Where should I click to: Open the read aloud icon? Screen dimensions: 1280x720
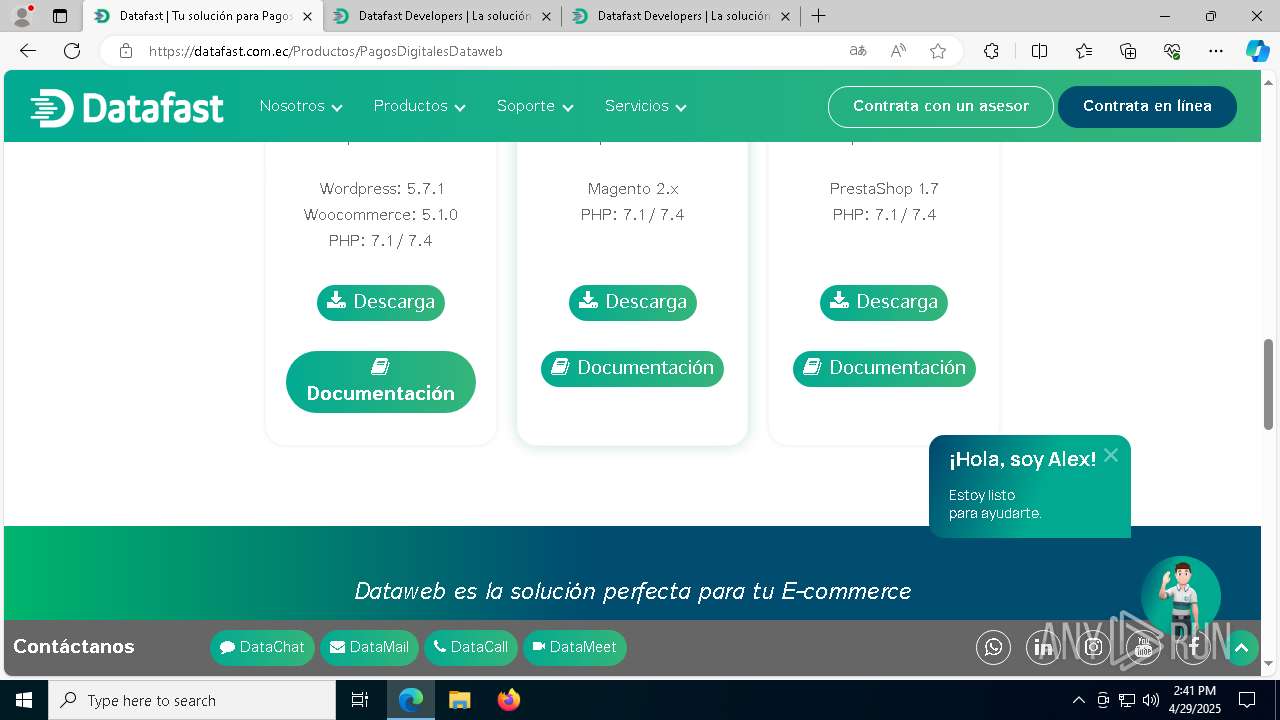click(898, 51)
